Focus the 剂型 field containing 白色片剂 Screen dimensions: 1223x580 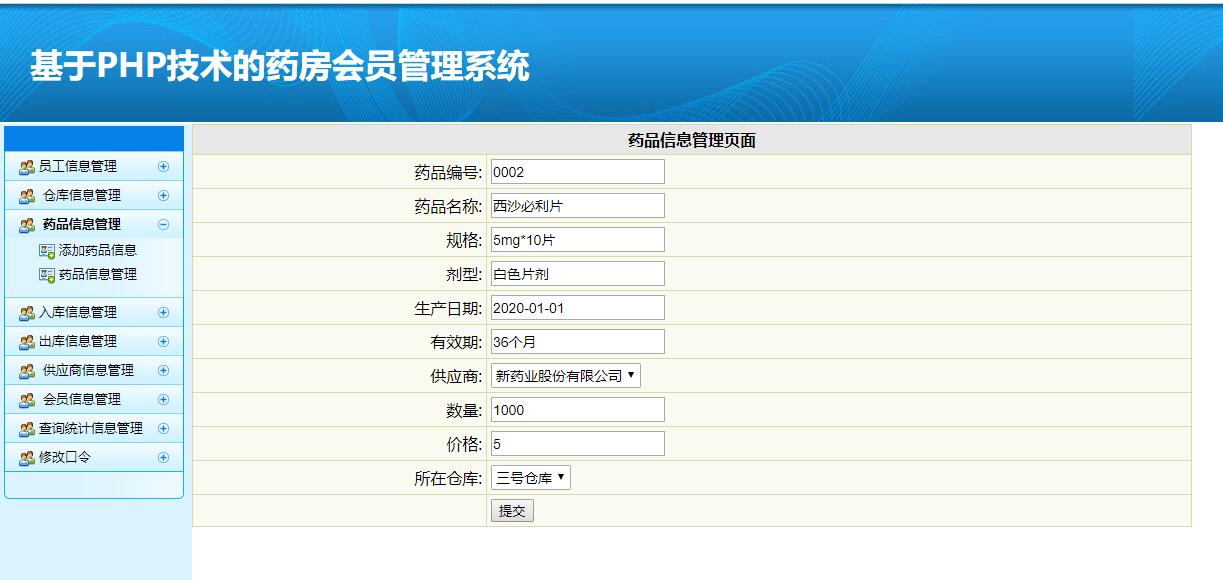click(x=577, y=274)
